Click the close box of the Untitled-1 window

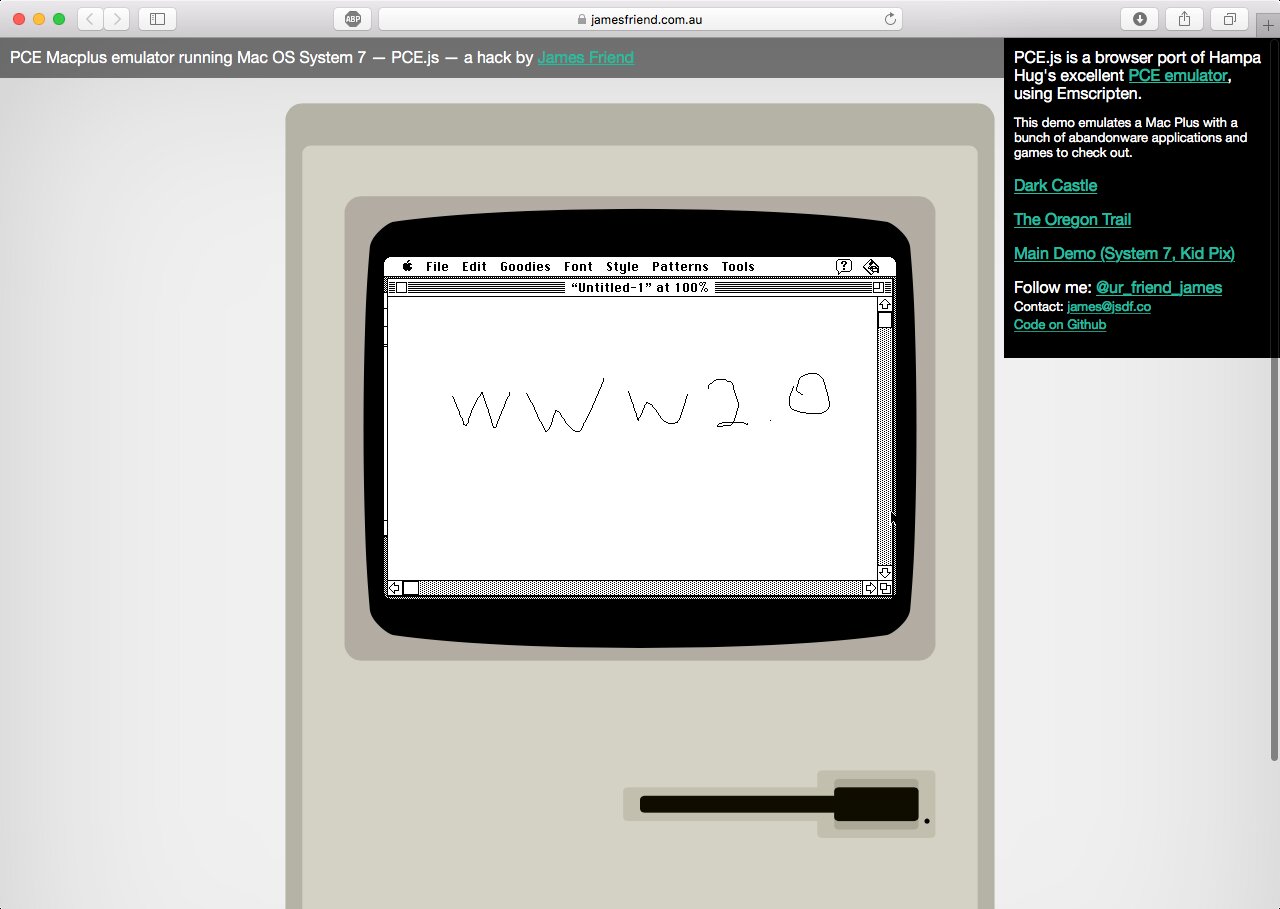pos(401,287)
